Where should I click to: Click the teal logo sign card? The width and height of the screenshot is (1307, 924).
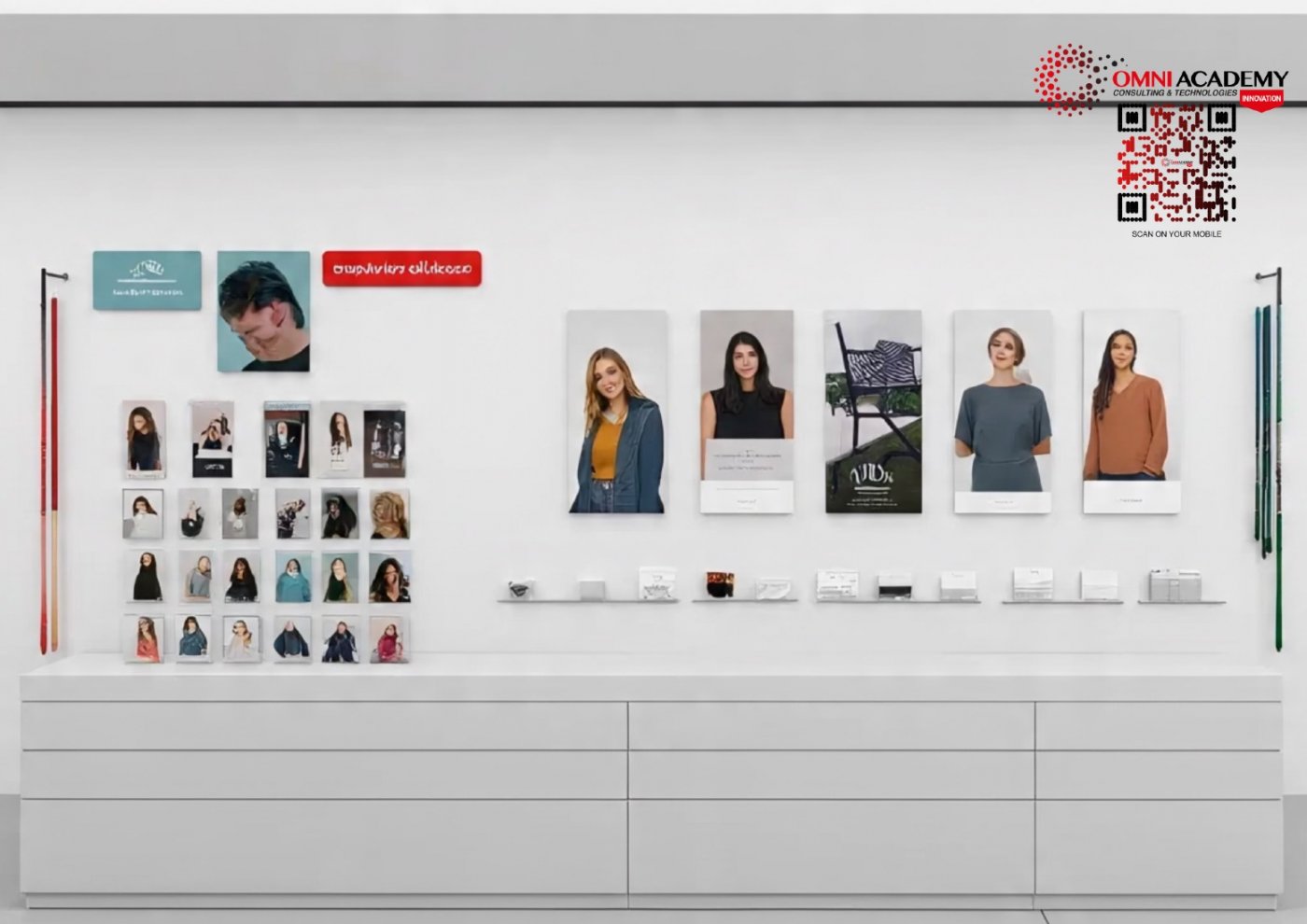coord(147,280)
